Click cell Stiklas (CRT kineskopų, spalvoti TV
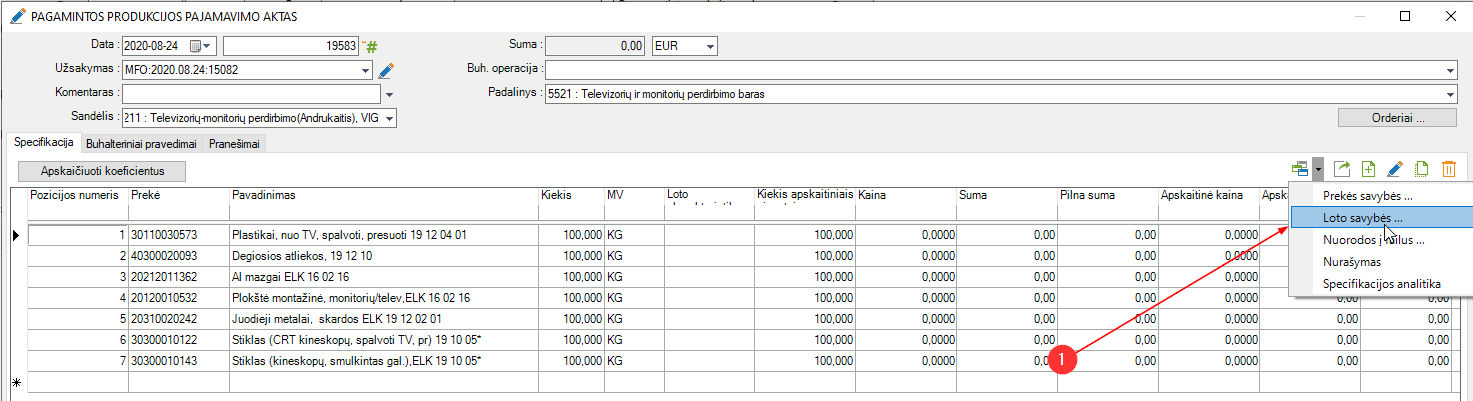This screenshot has height=401, width=1473. pos(383,340)
